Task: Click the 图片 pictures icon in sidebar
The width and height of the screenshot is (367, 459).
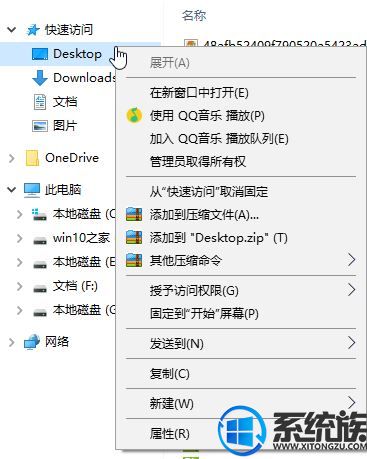Action: pos(40,126)
